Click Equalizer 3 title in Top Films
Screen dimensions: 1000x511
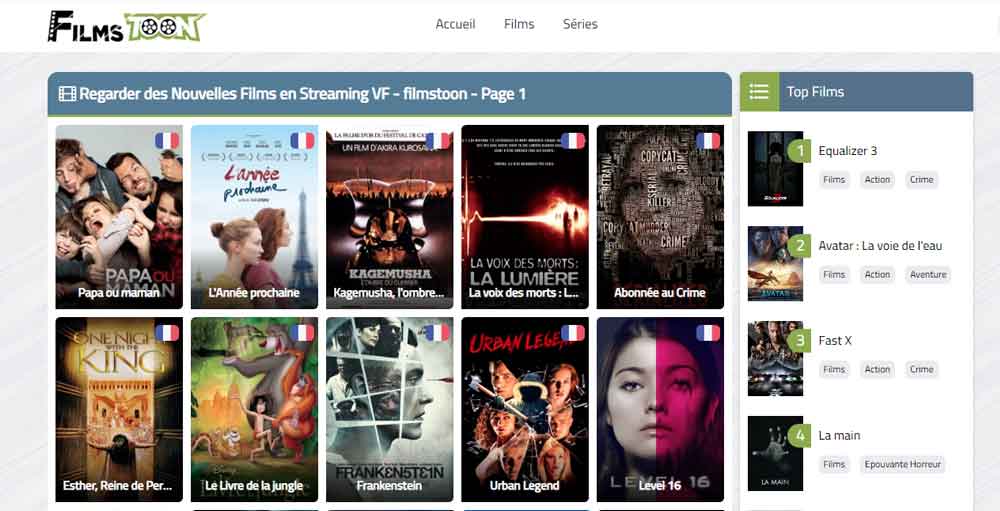[848, 151]
